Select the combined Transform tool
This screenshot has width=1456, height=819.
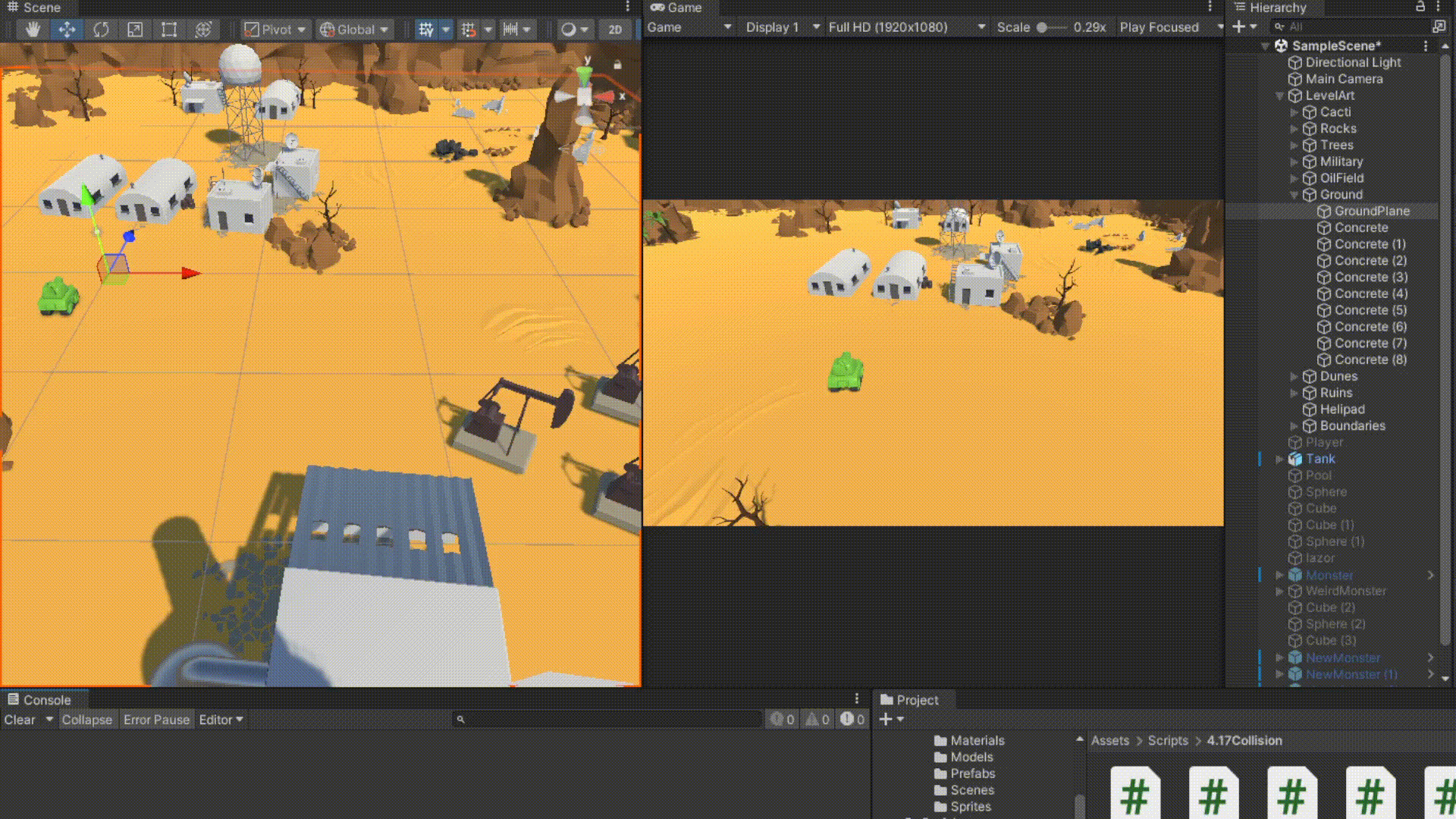[203, 30]
